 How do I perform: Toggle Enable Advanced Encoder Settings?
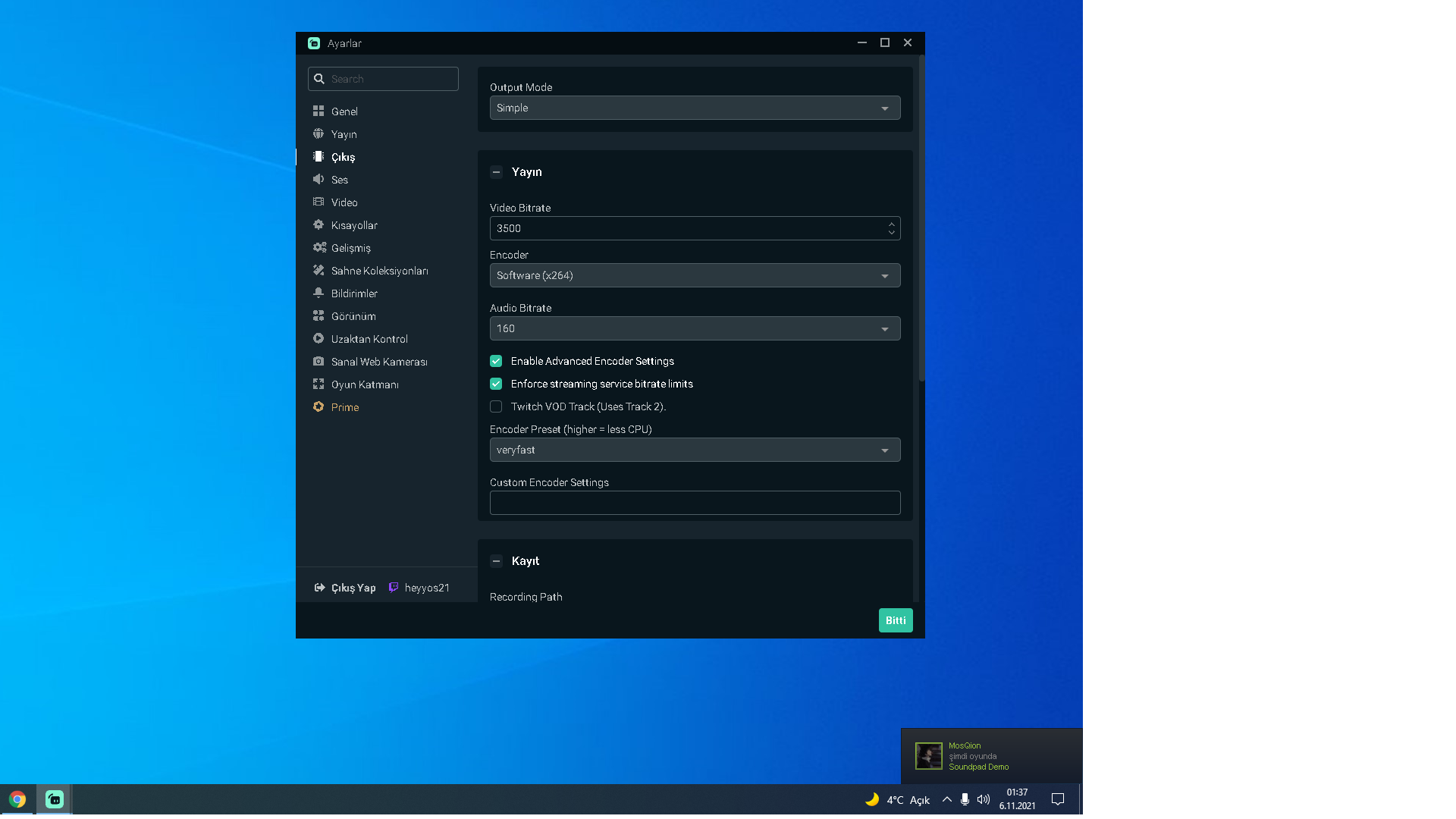pyautogui.click(x=496, y=361)
